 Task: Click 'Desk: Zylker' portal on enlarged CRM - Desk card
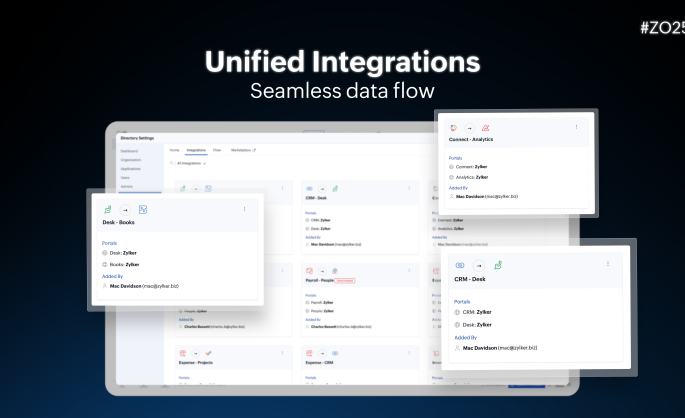(x=477, y=325)
